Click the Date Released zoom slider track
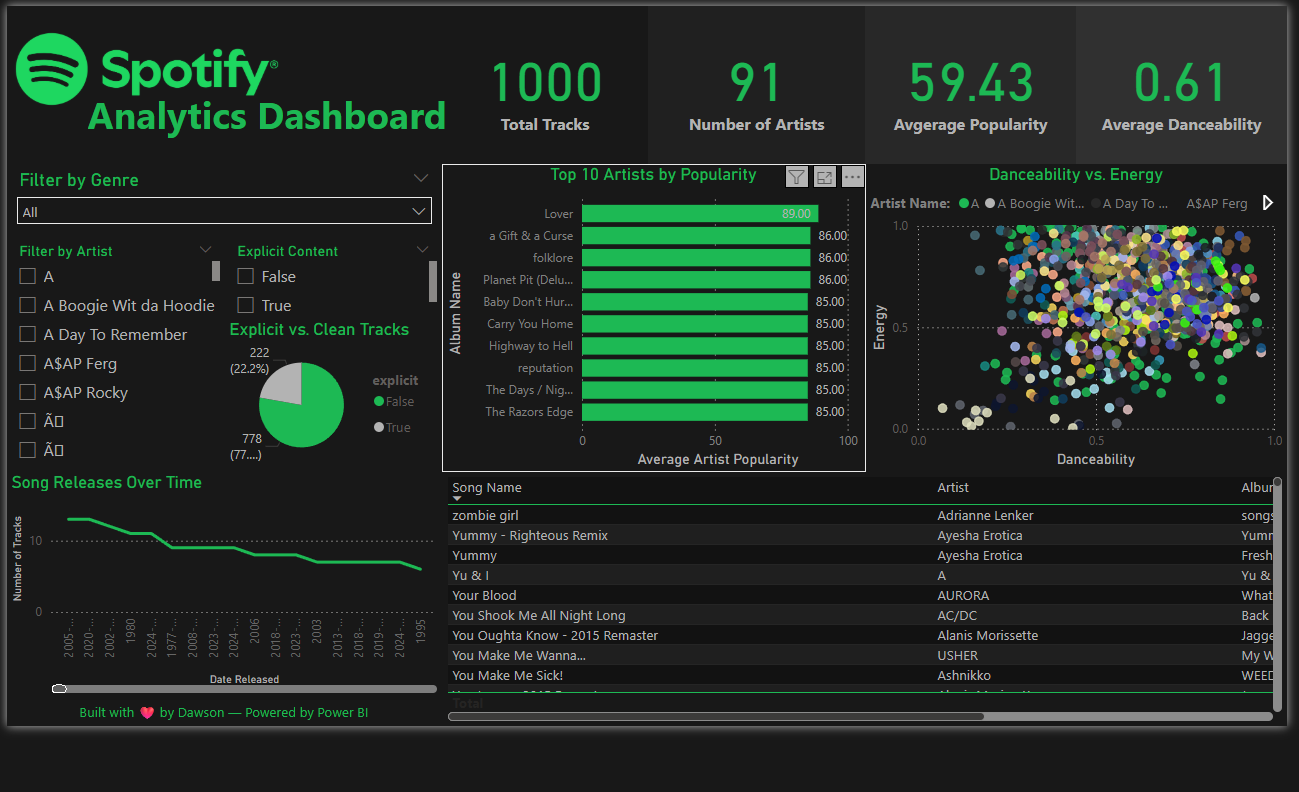Image resolution: width=1299 pixels, height=792 pixels. pyautogui.click(x=245, y=689)
